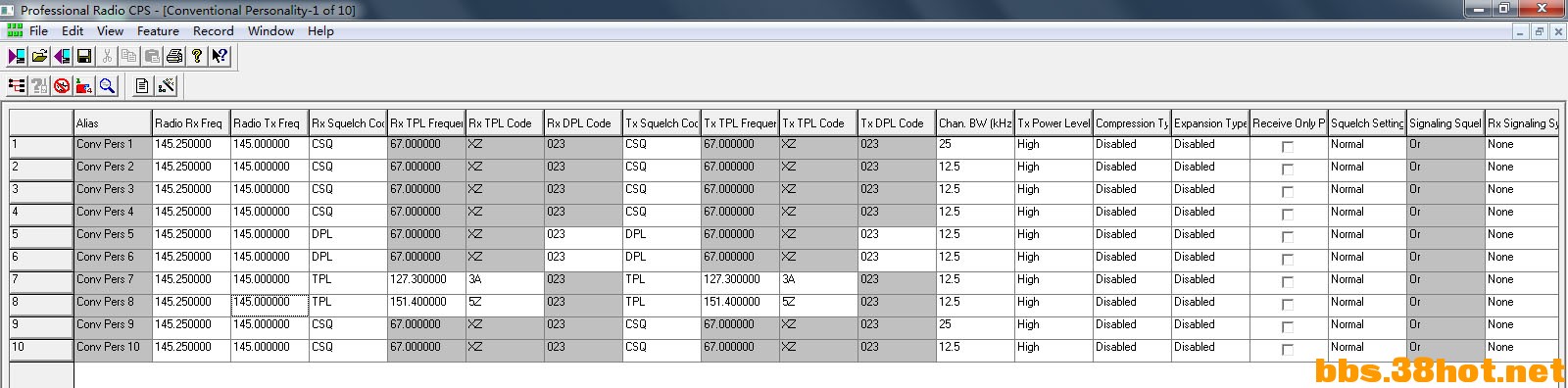Click the Radio Tx Freq column header
Screen dimensions: 1568x388
pos(269,123)
